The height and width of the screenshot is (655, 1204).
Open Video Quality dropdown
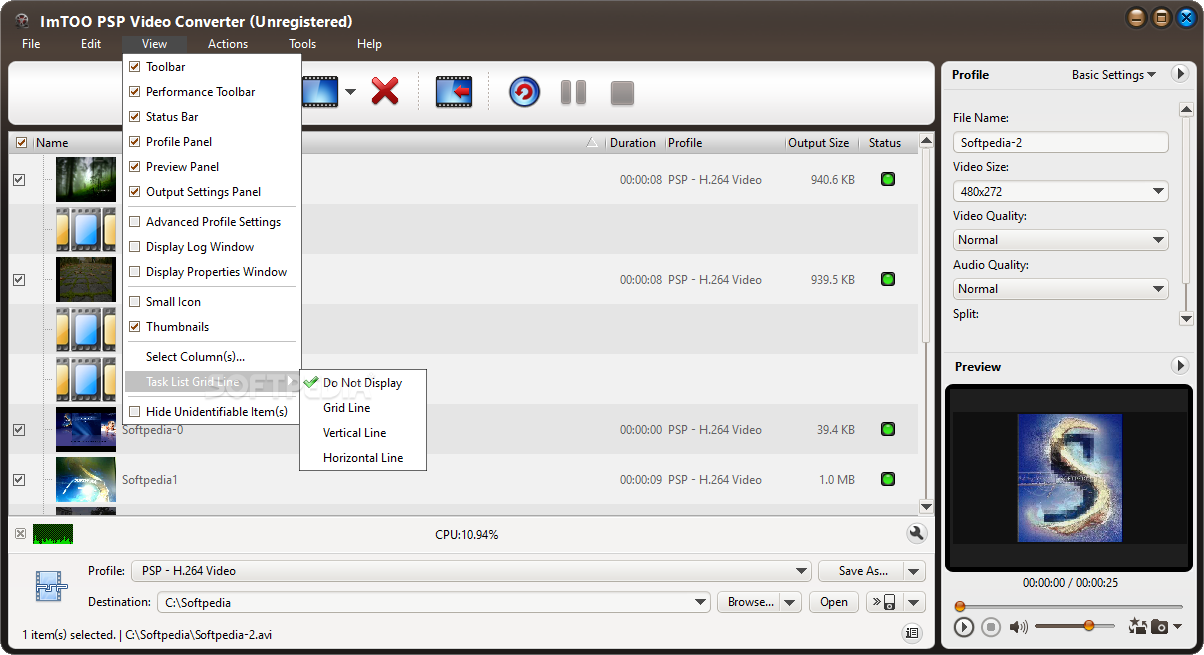point(1061,240)
